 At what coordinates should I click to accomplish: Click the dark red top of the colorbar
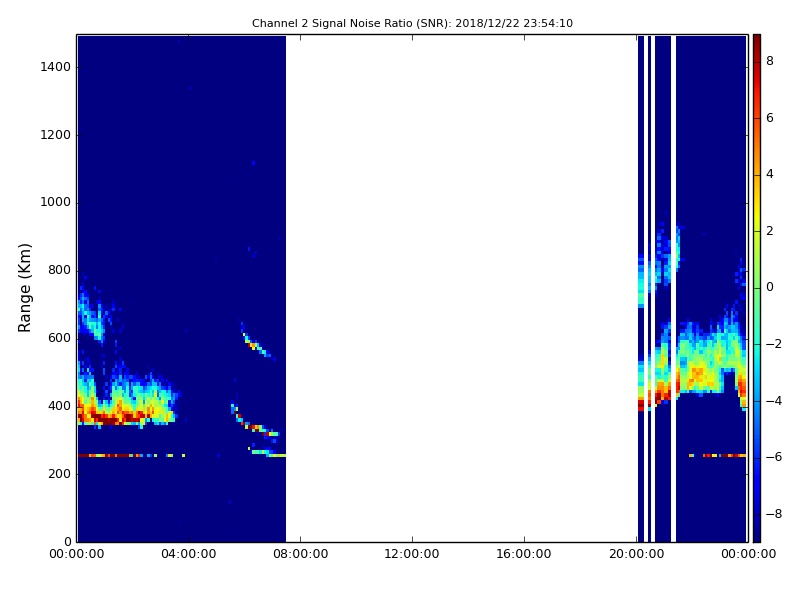[x=757, y=43]
